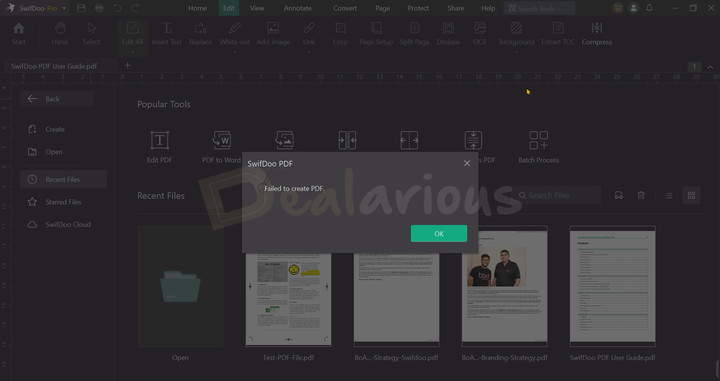Click the Add Image tool
The width and height of the screenshot is (720, 381).
(x=273, y=34)
